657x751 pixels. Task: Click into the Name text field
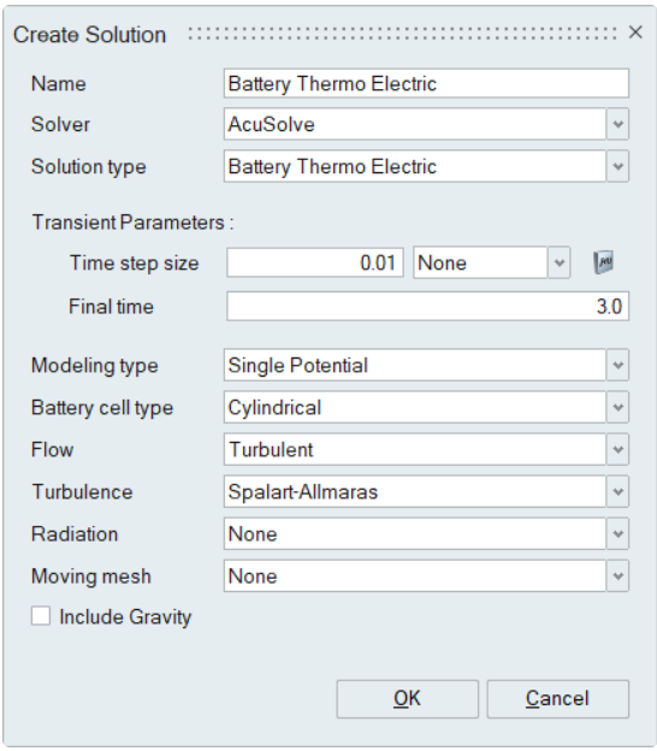427,84
